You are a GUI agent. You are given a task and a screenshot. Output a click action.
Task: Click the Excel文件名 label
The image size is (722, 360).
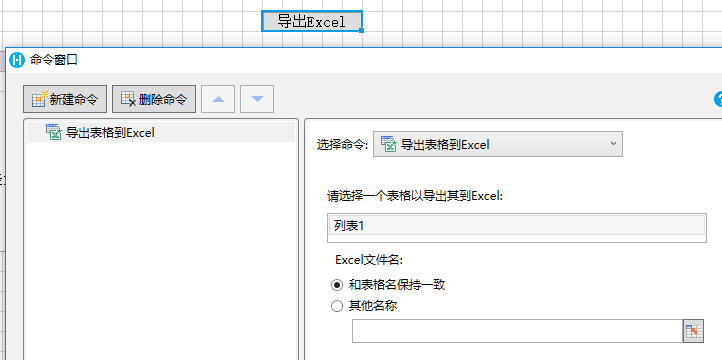(369, 260)
